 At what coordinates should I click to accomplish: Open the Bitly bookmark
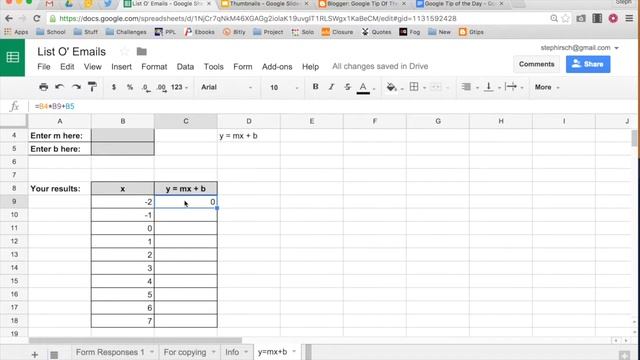[x=234, y=32]
